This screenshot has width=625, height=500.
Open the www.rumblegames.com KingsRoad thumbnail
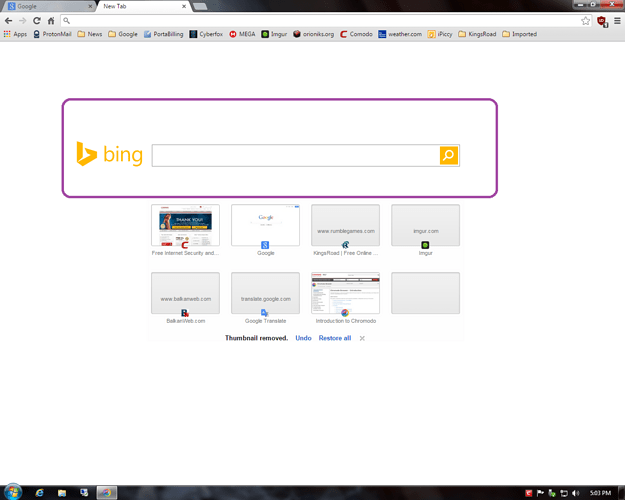coord(346,225)
